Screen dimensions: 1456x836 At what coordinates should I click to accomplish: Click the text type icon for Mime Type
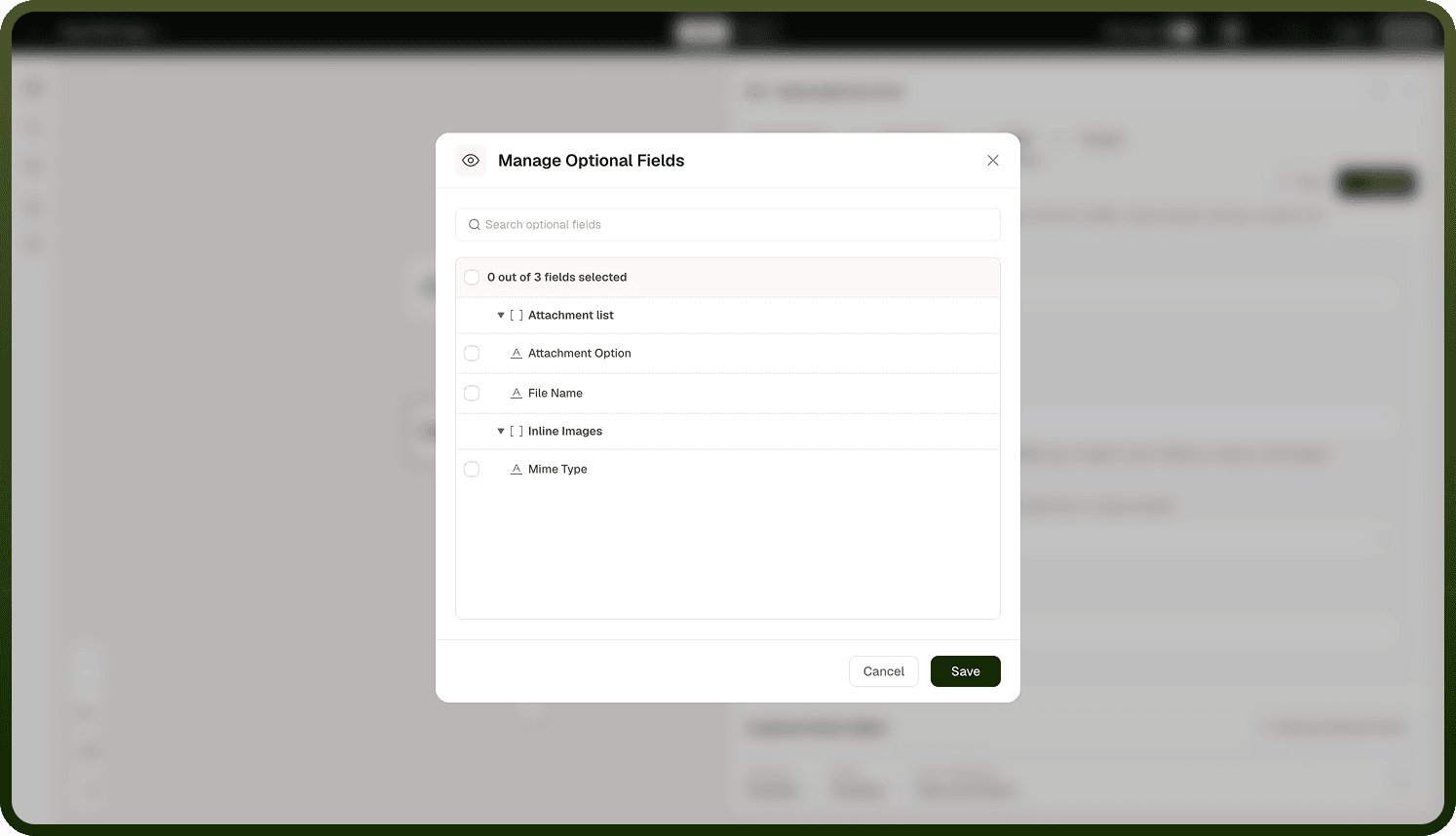tap(517, 470)
